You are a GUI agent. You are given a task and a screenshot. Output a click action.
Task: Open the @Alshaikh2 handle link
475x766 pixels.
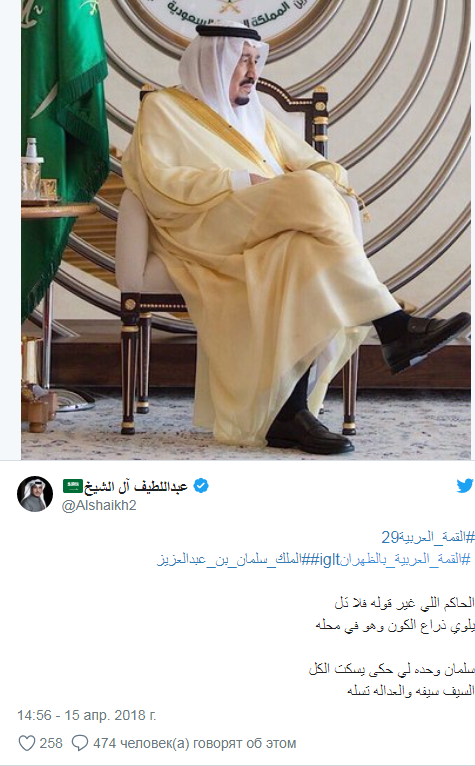(x=99, y=505)
